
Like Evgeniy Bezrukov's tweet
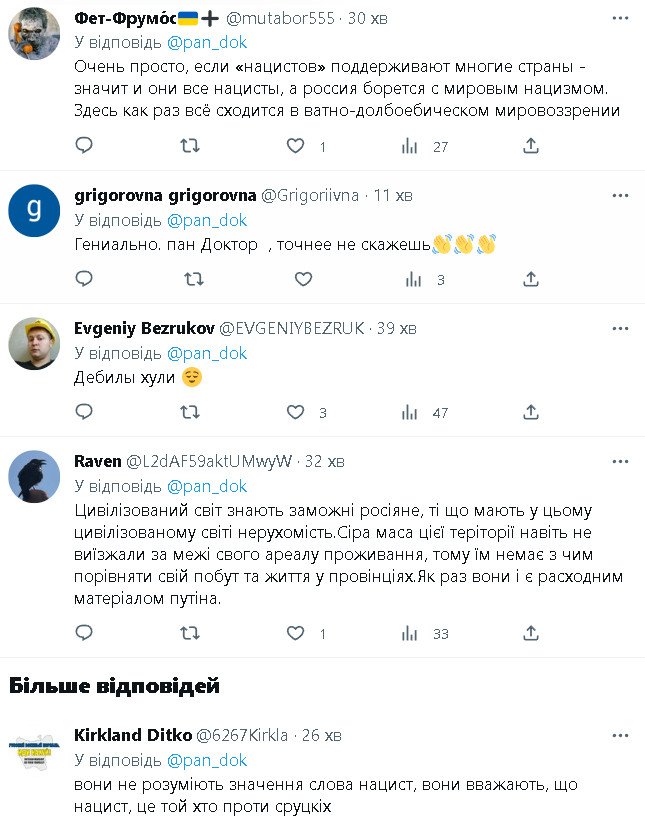coord(295,412)
